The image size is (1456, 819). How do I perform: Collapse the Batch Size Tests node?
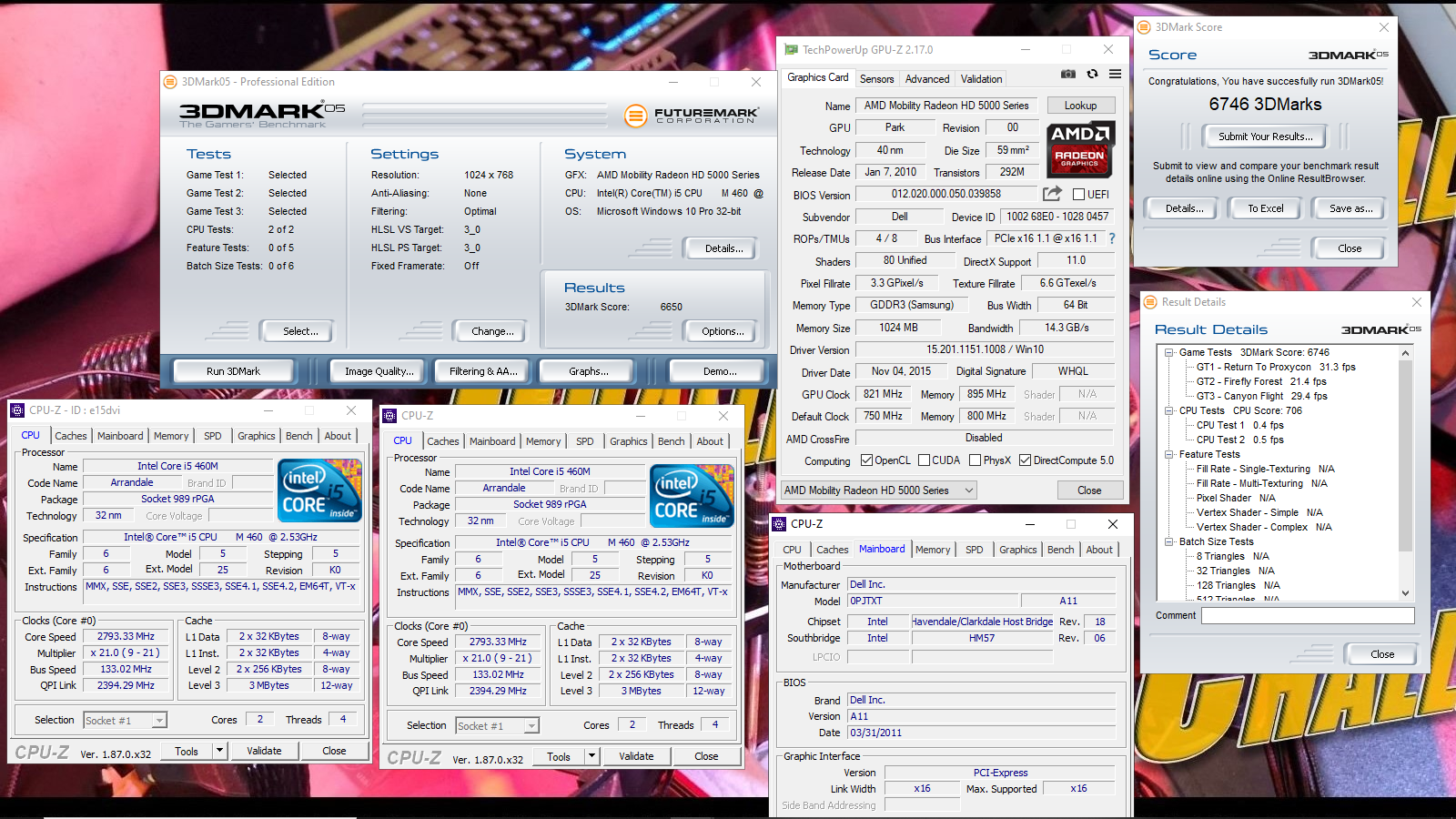click(1169, 541)
